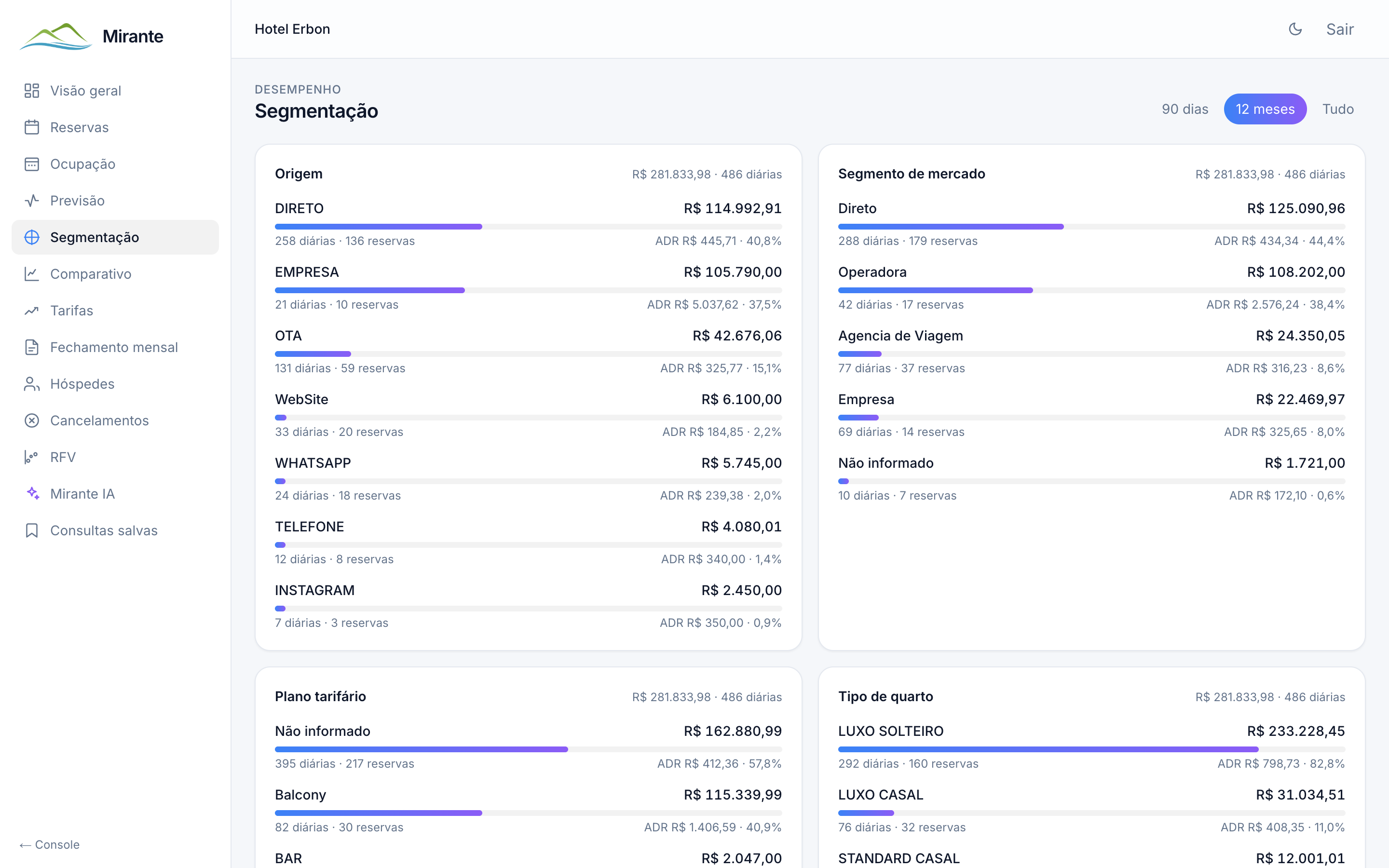Open Fechamento mensal report
The width and height of the screenshot is (1389, 868).
pos(115,347)
